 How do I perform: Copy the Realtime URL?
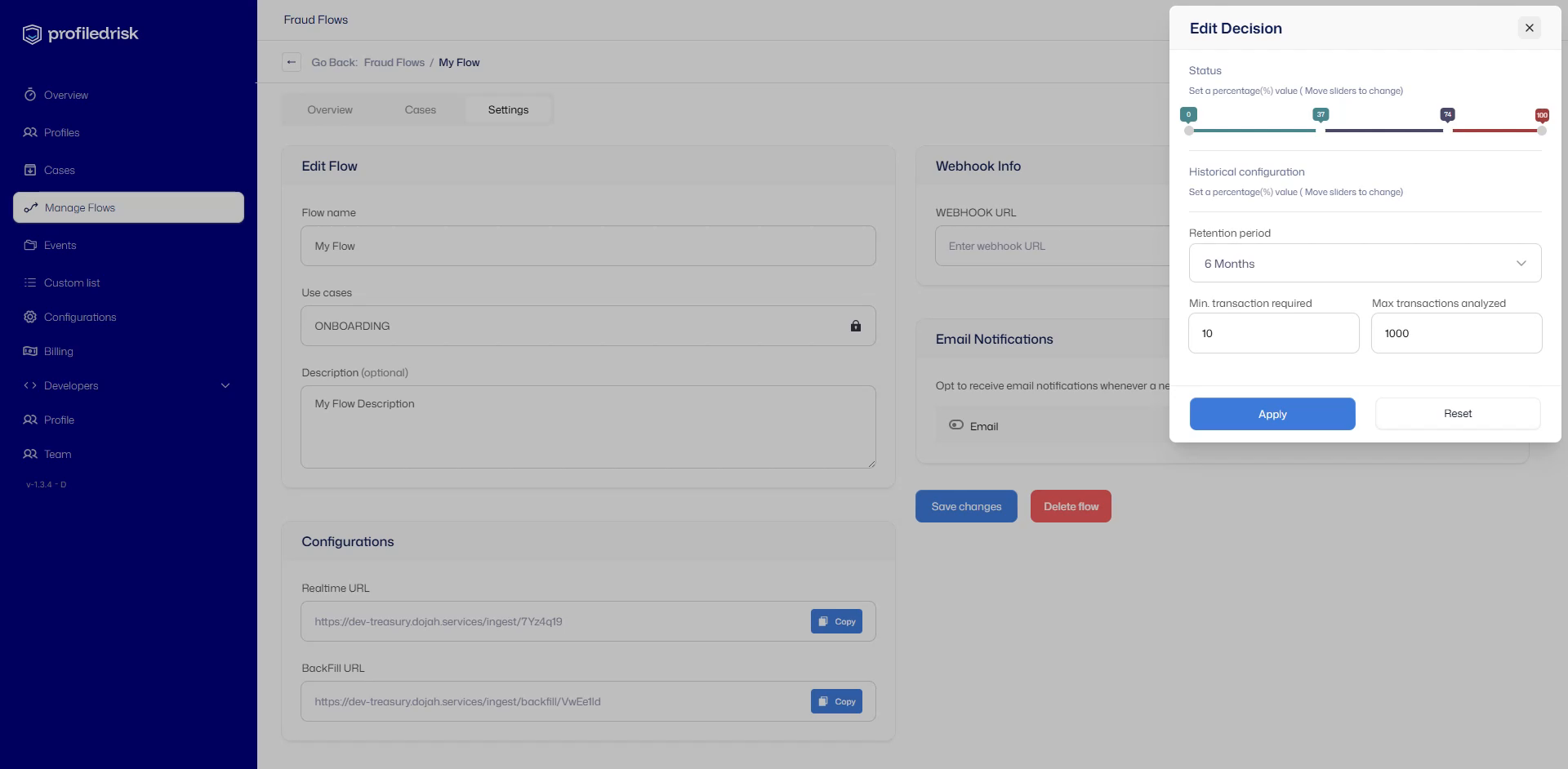(x=835, y=620)
